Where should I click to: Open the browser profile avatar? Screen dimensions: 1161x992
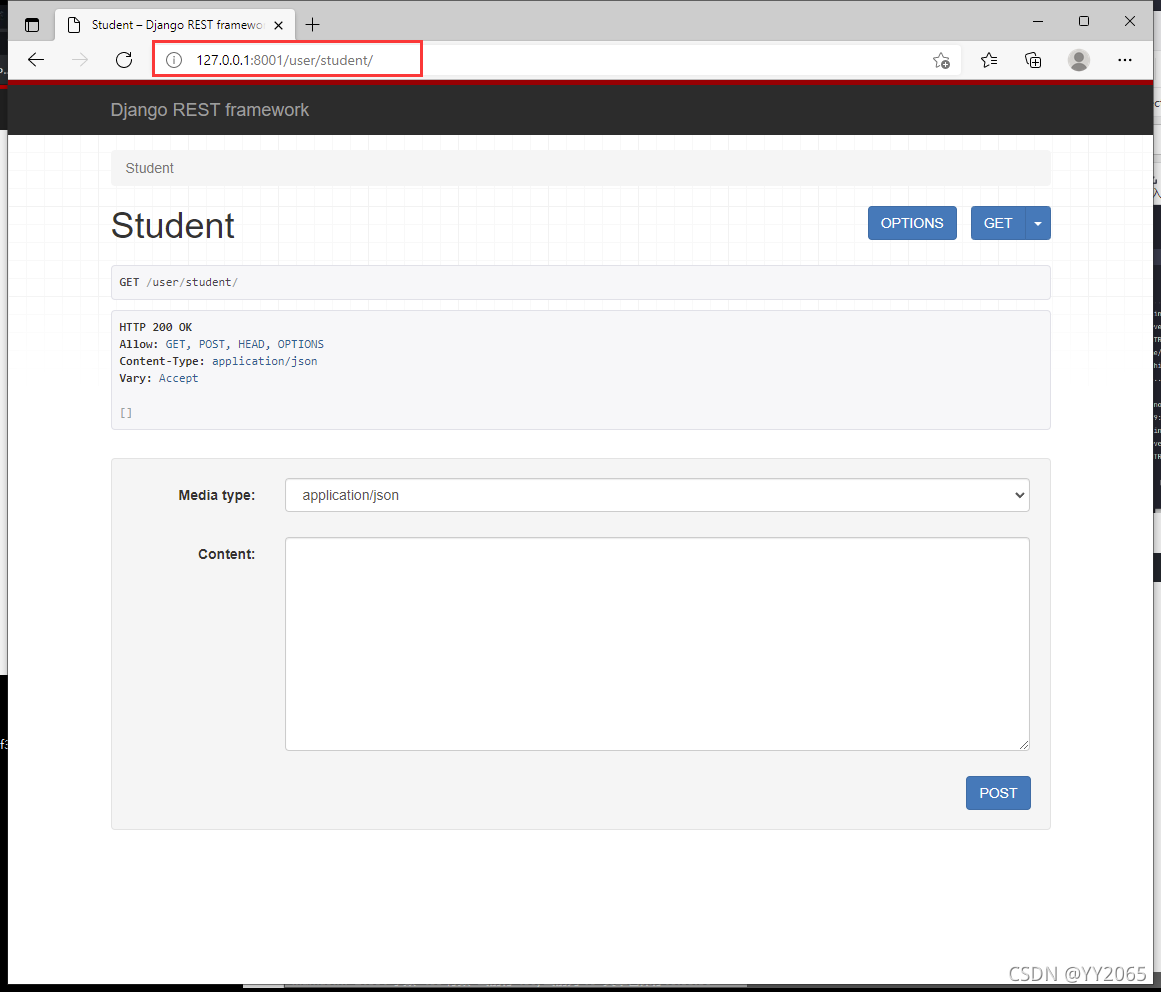[x=1079, y=60]
